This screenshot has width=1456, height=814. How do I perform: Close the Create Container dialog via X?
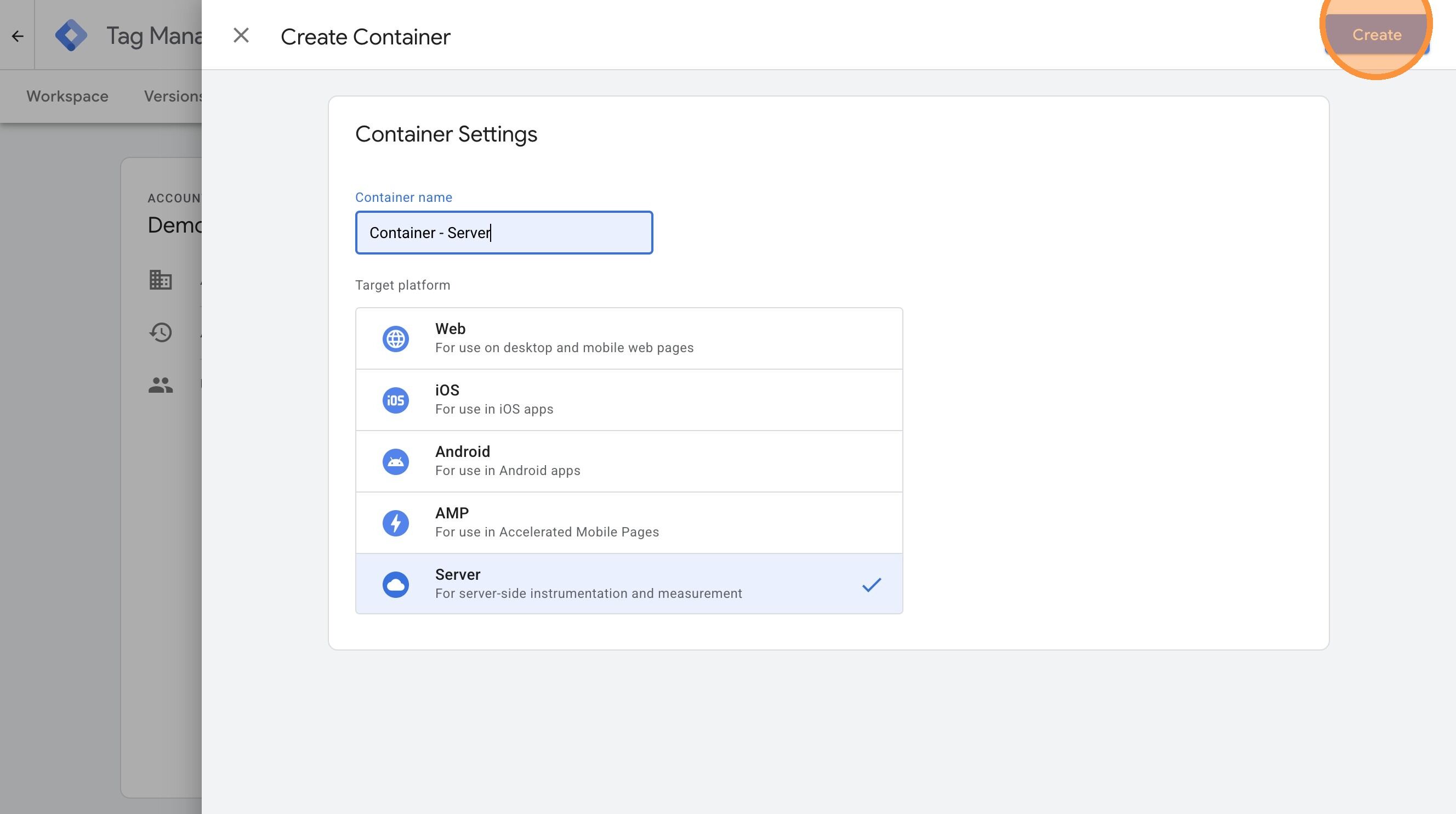(241, 36)
